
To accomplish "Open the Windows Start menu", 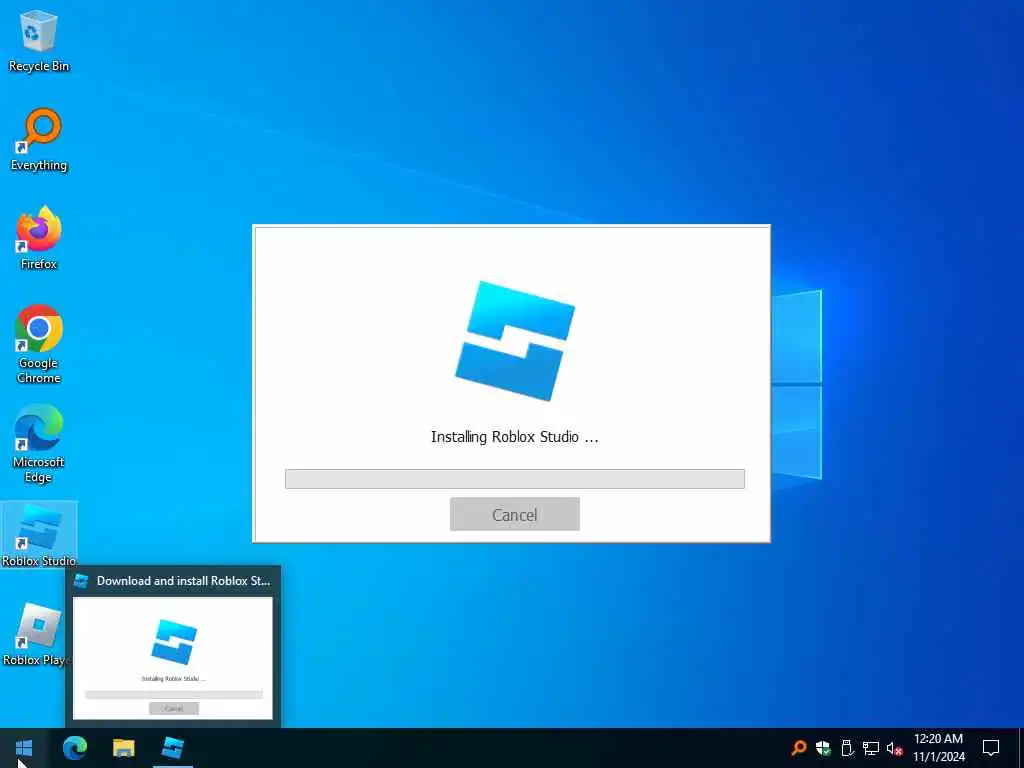I will [24, 748].
